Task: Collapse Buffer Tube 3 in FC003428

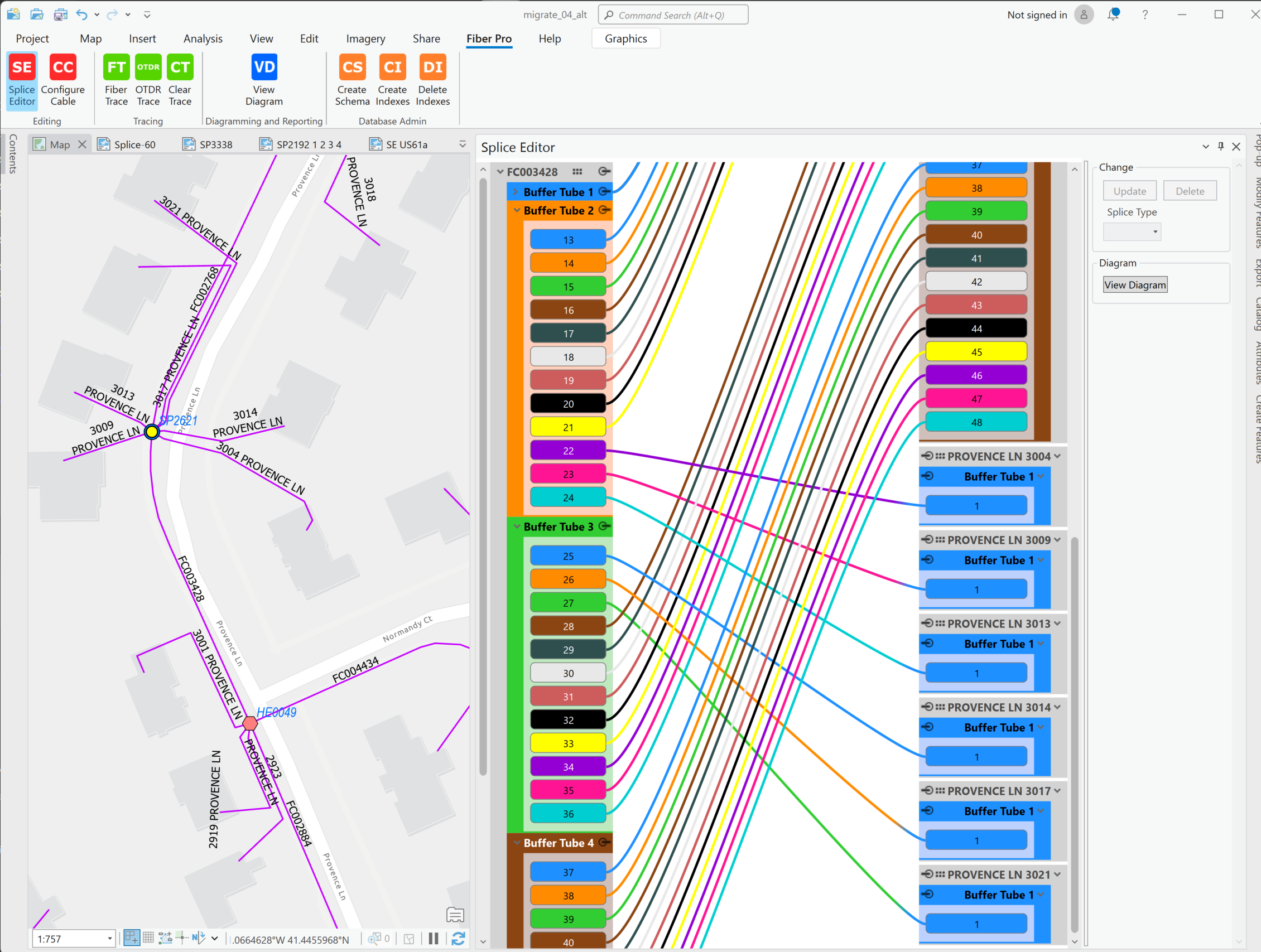Action: 517,526
